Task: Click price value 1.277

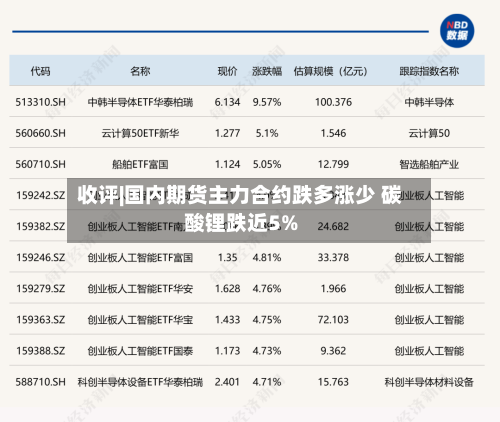Action: point(227,133)
